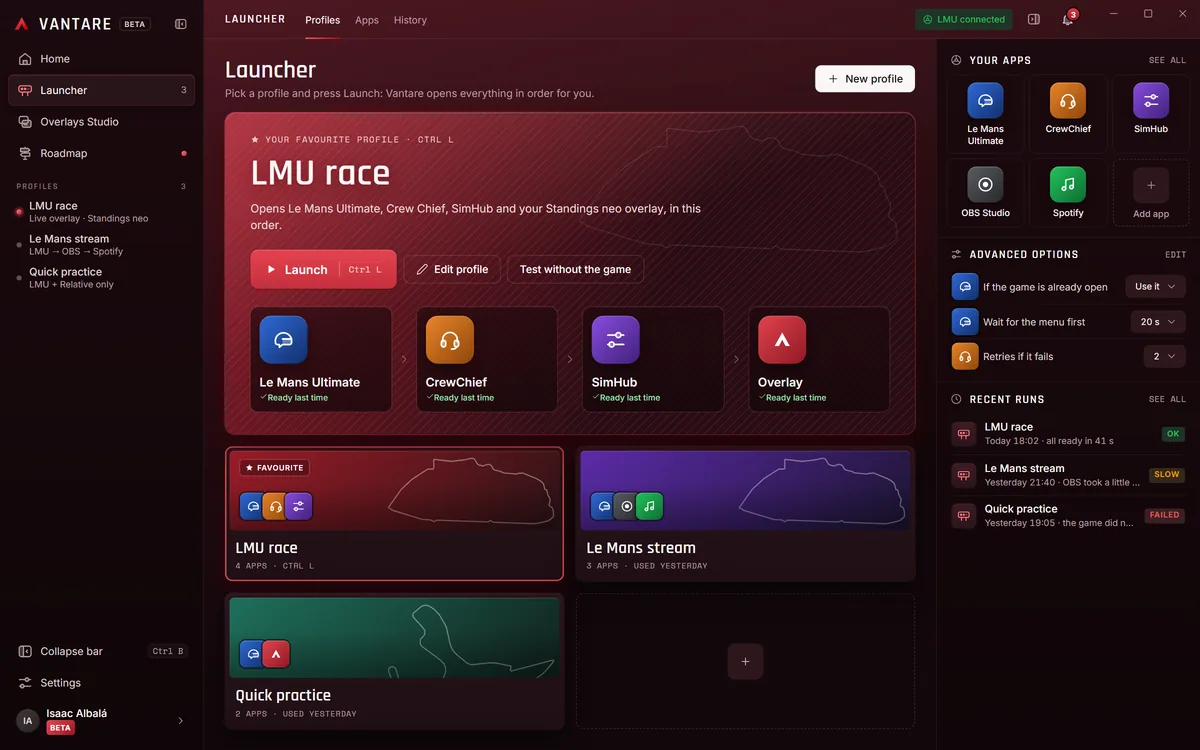Click Edit in Advanced Options

[1175, 255]
